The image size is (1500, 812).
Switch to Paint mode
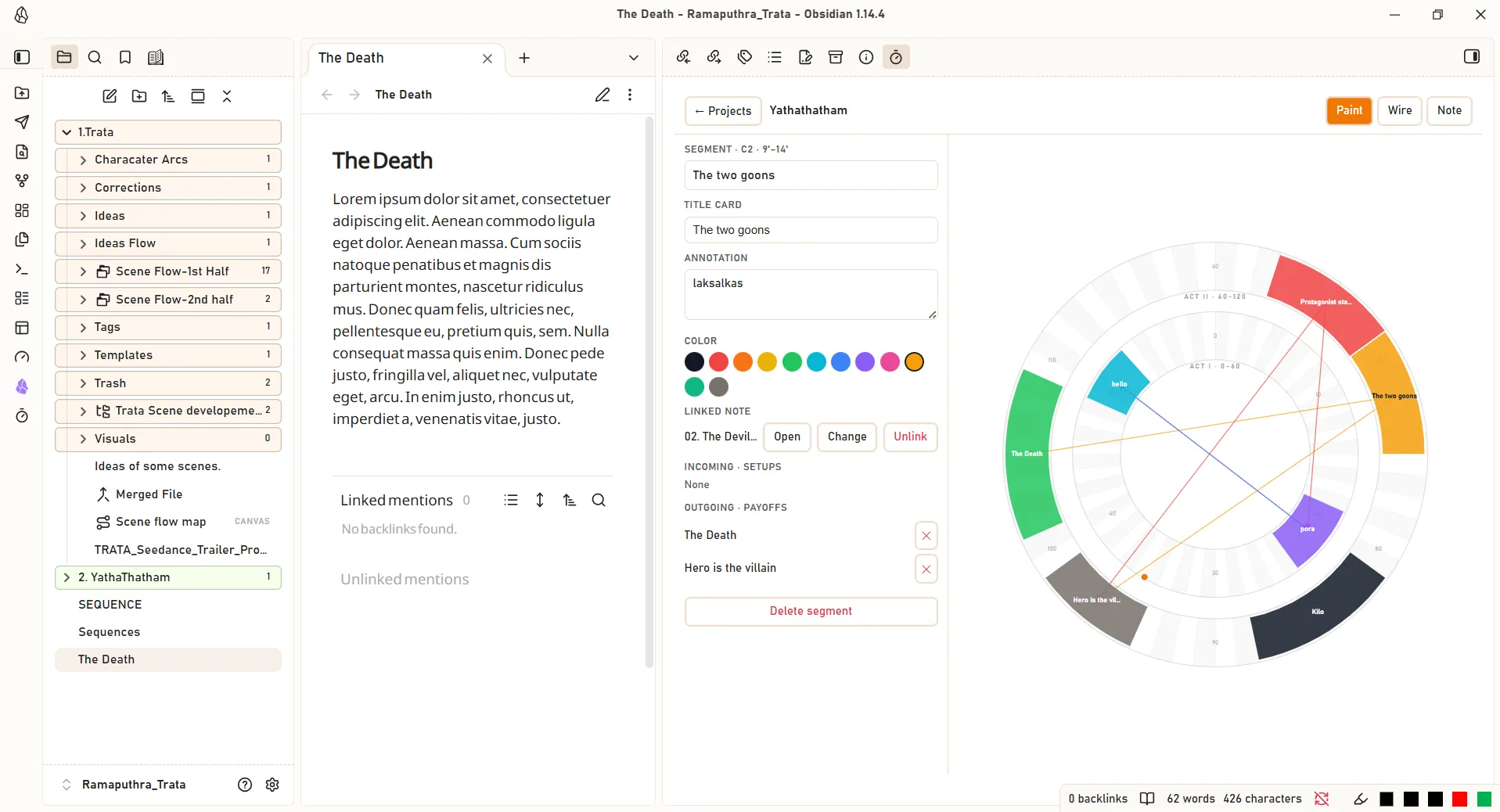click(1349, 110)
